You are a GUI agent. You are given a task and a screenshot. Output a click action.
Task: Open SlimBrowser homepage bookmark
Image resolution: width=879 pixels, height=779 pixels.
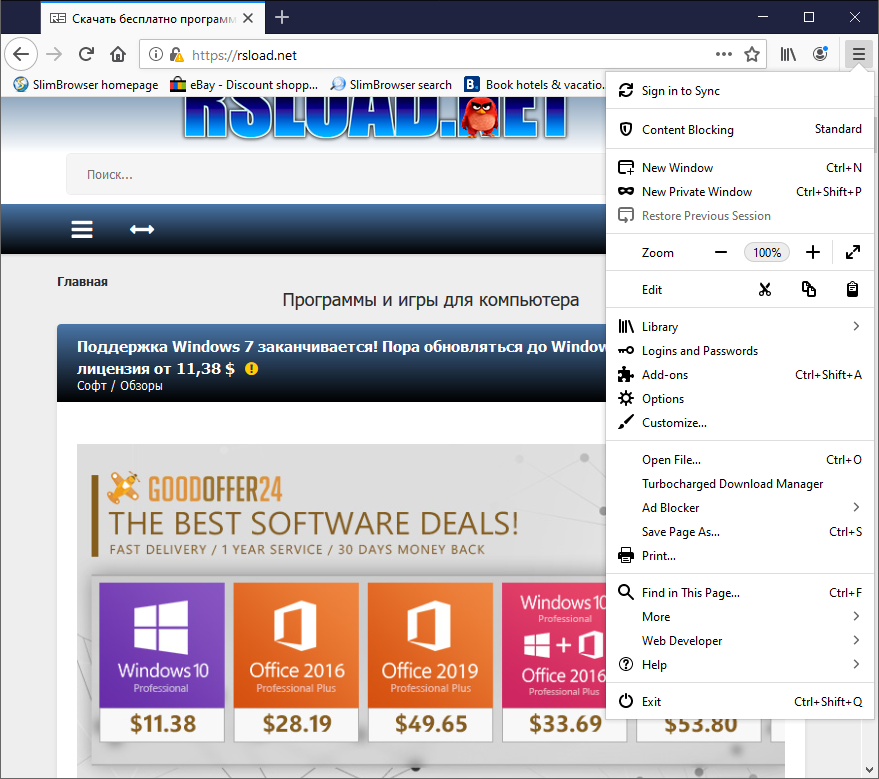pos(86,85)
